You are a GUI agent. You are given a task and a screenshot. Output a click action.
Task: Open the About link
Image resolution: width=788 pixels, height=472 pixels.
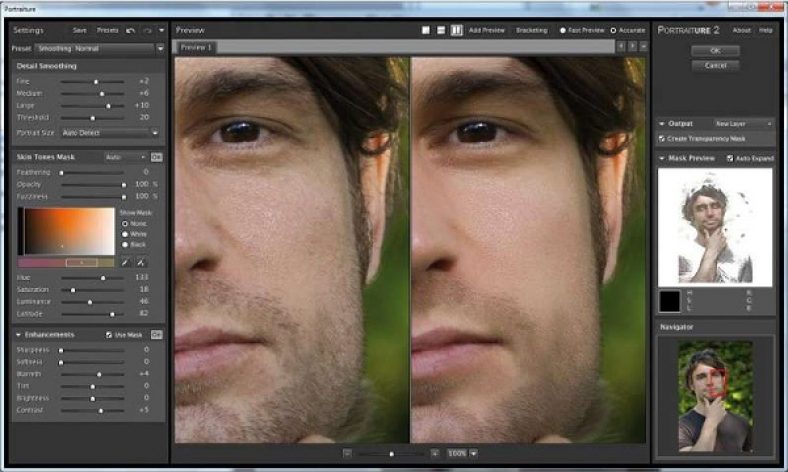click(741, 30)
